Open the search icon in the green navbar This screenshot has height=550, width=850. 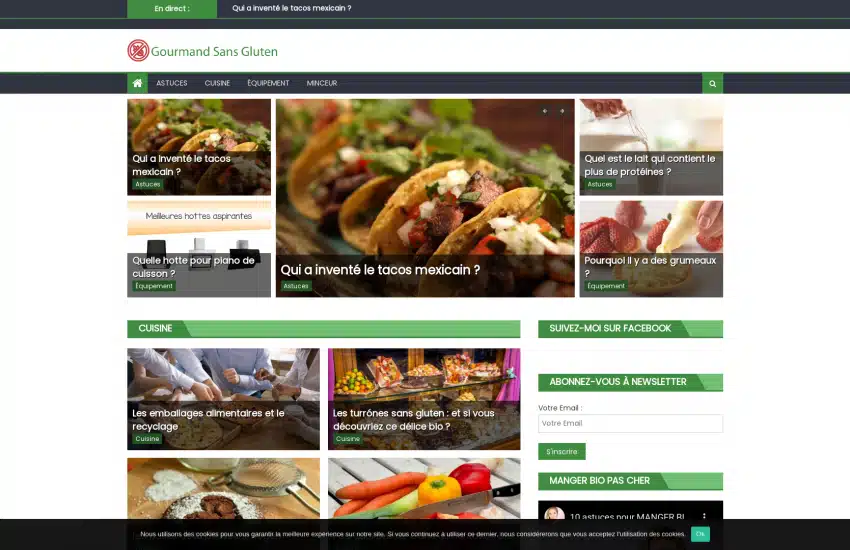click(x=712, y=84)
